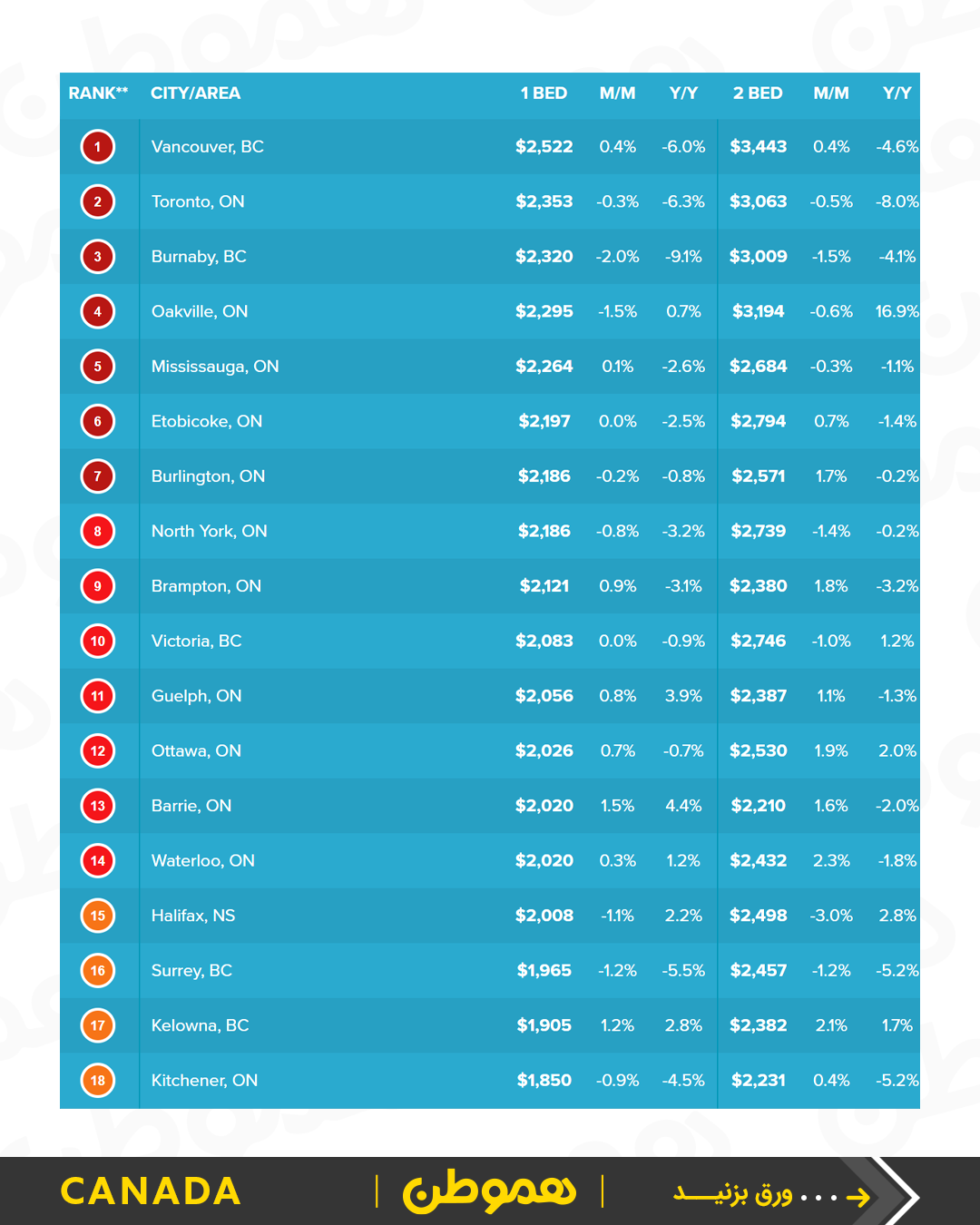This screenshot has width=980, height=1225.
Task: Select the 2 BED column header
Action: pos(758,93)
